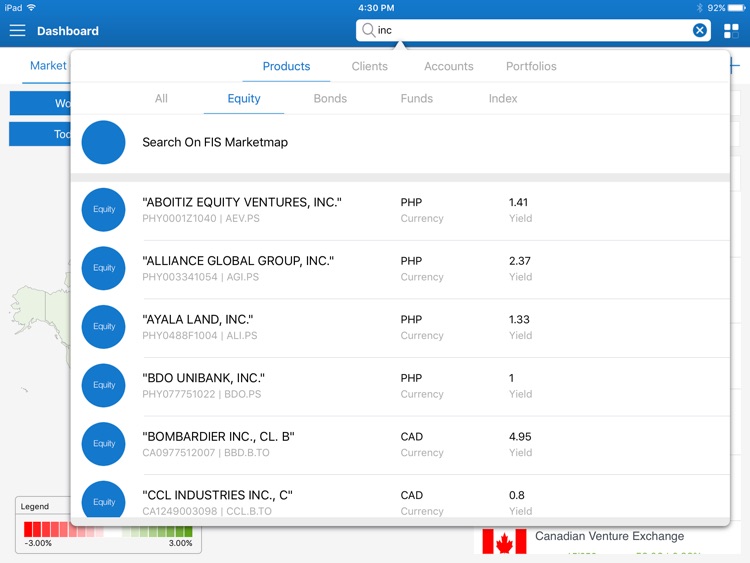The height and width of the screenshot is (563, 750).
Task: Click the 0.8 yield value
Action: (x=517, y=495)
